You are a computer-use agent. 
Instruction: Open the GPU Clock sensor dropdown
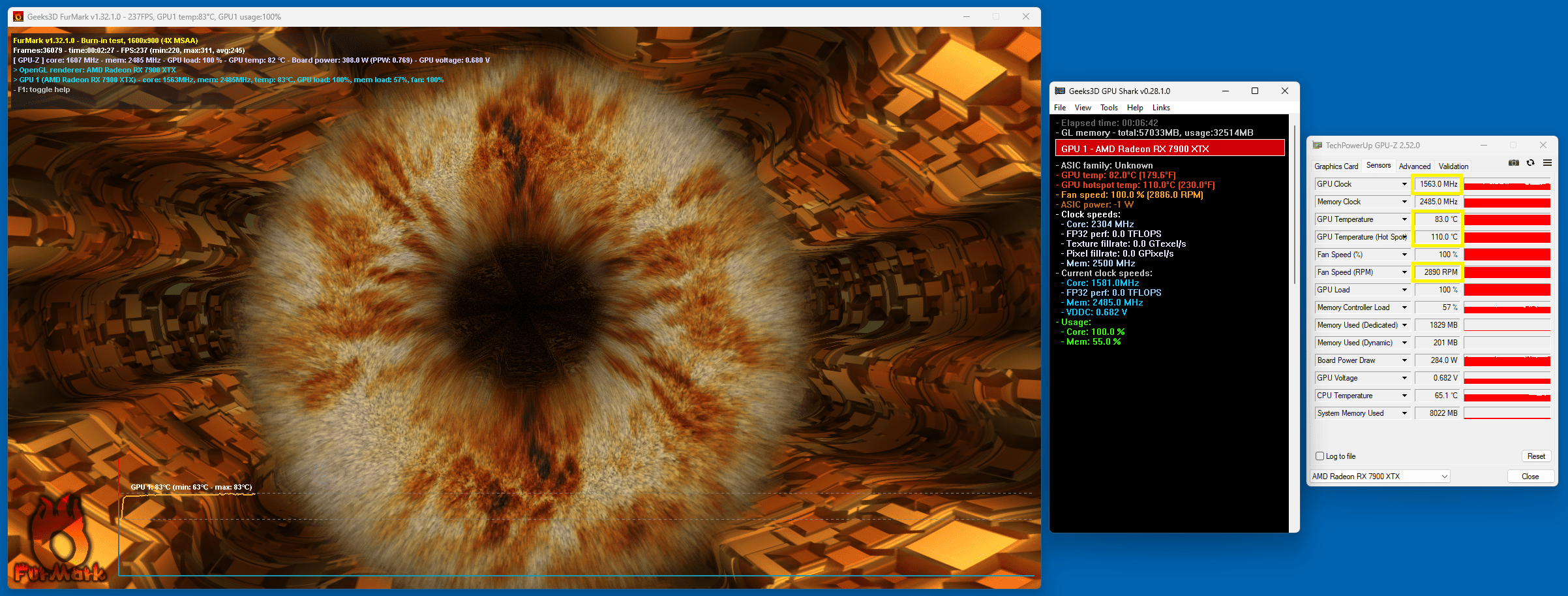[x=1404, y=184]
